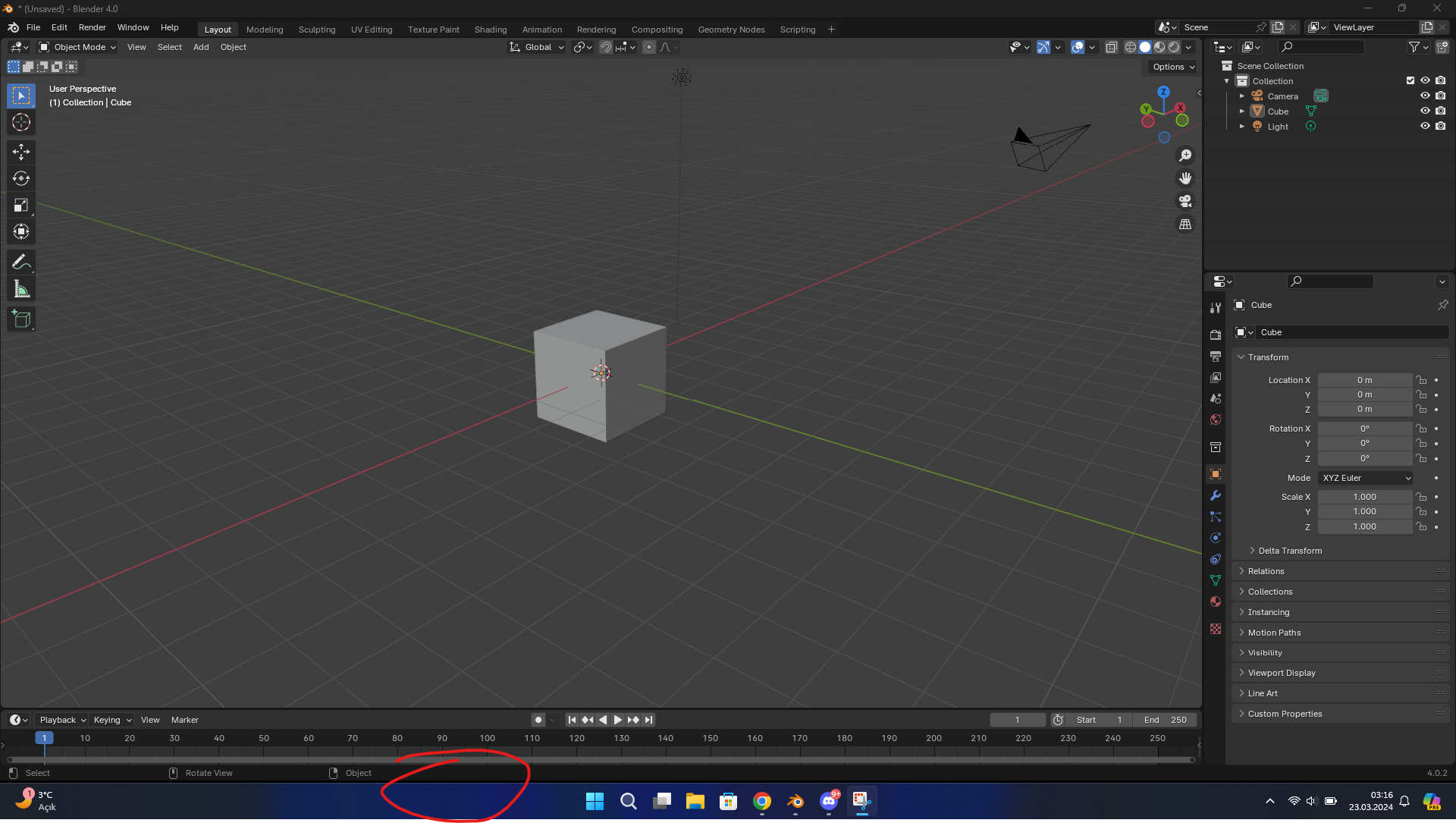This screenshot has width=1456, height=823.
Task: Open Material properties tab icon
Action: coord(1216,602)
